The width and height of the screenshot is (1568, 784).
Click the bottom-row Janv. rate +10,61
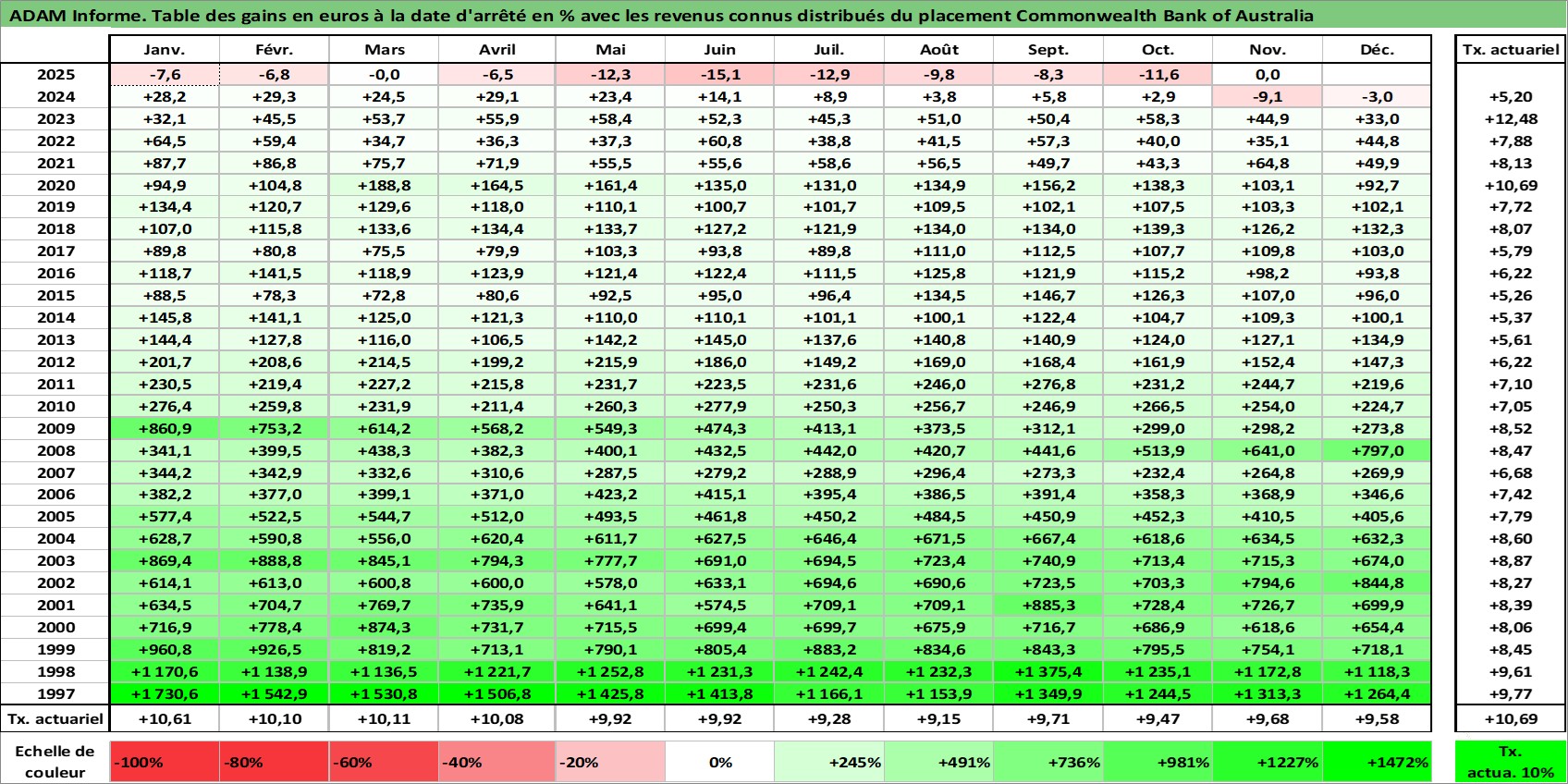click(165, 718)
